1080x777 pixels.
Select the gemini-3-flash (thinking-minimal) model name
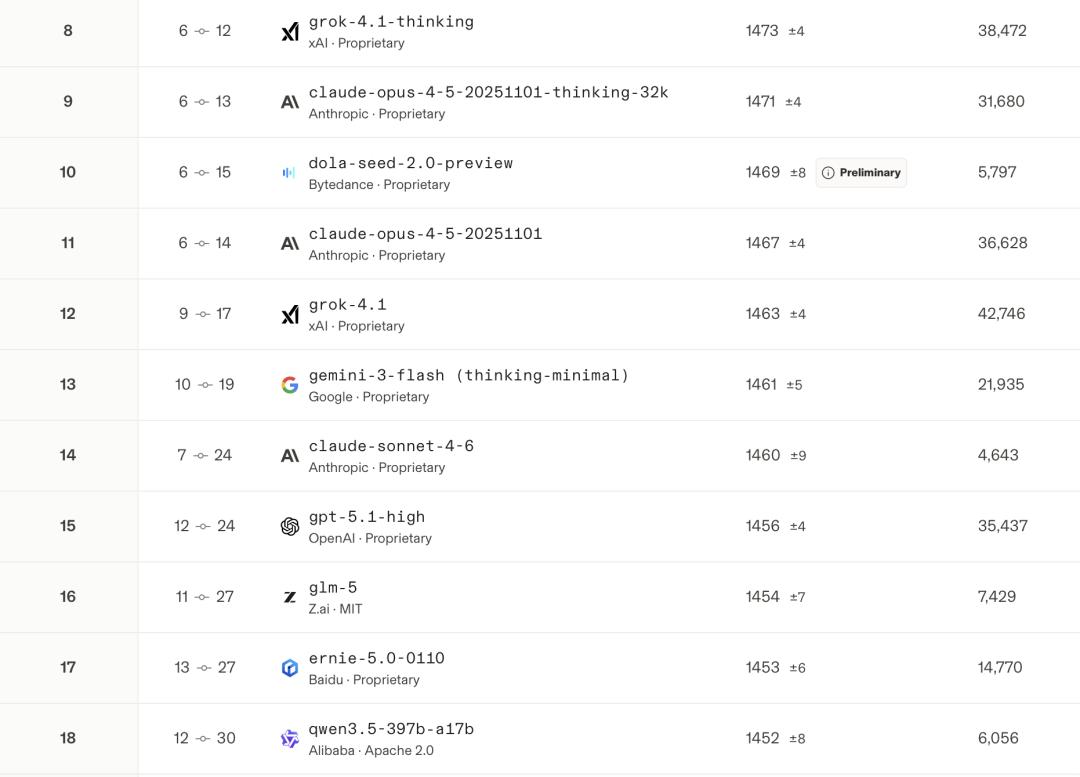[x=469, y=376]
